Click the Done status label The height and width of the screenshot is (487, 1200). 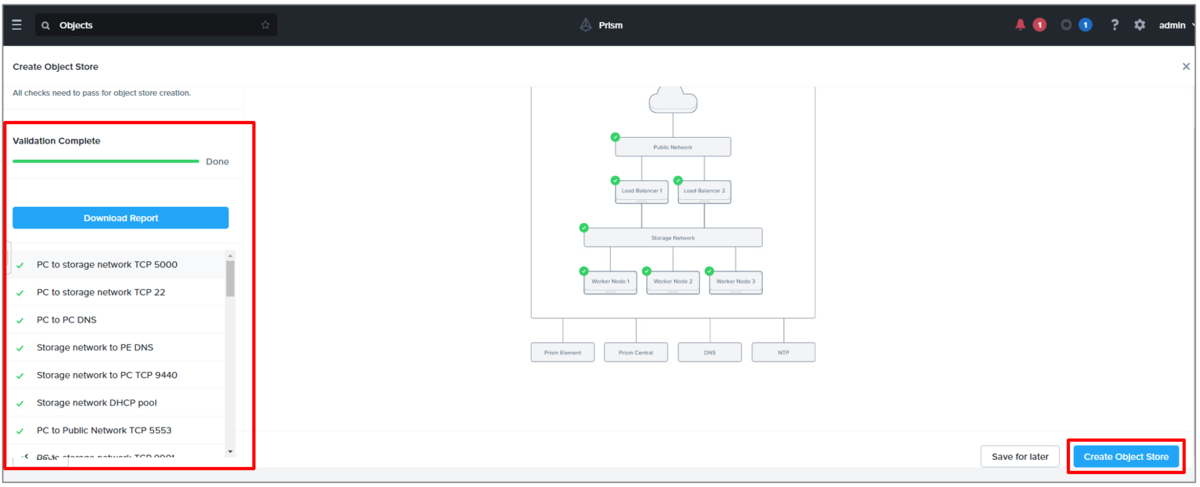[x=217, y=161]
